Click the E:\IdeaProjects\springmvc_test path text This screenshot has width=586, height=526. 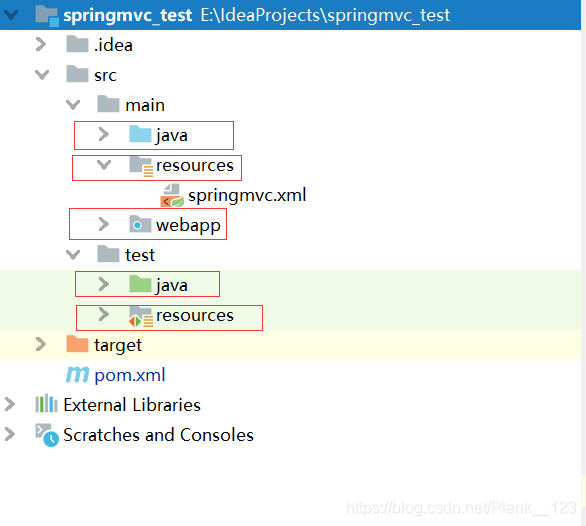325,16
